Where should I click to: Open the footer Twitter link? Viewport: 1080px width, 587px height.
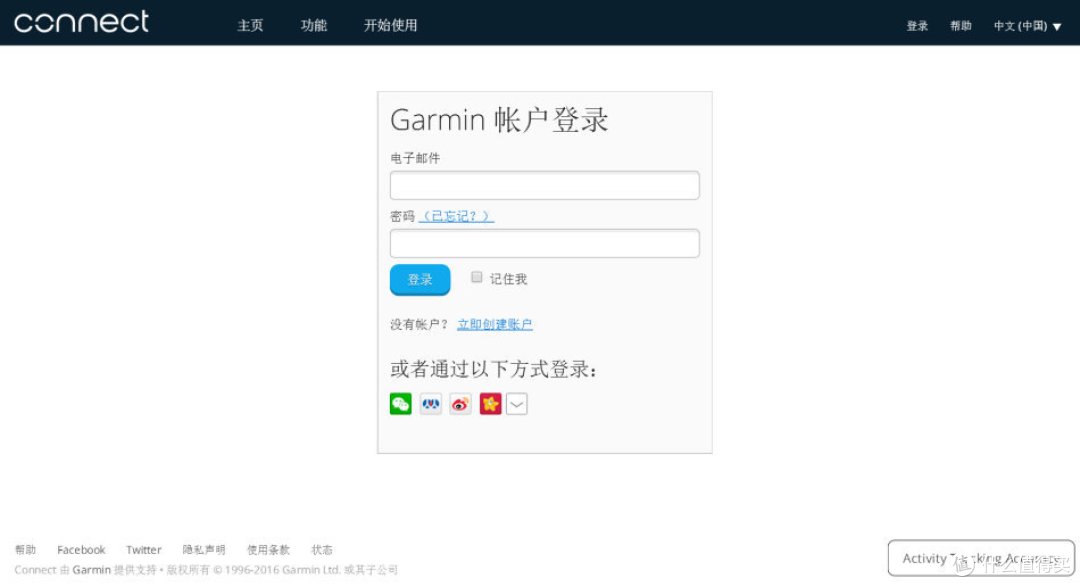pyautogui.click(x=143, y=550)
